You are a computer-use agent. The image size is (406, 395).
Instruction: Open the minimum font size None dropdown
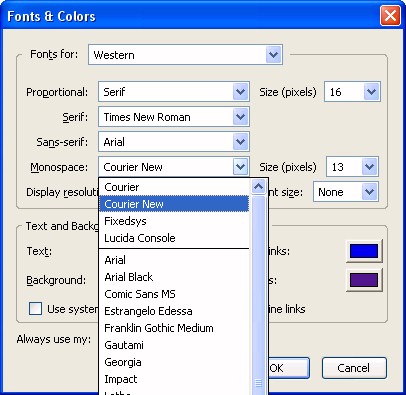[x=369, y=192]
